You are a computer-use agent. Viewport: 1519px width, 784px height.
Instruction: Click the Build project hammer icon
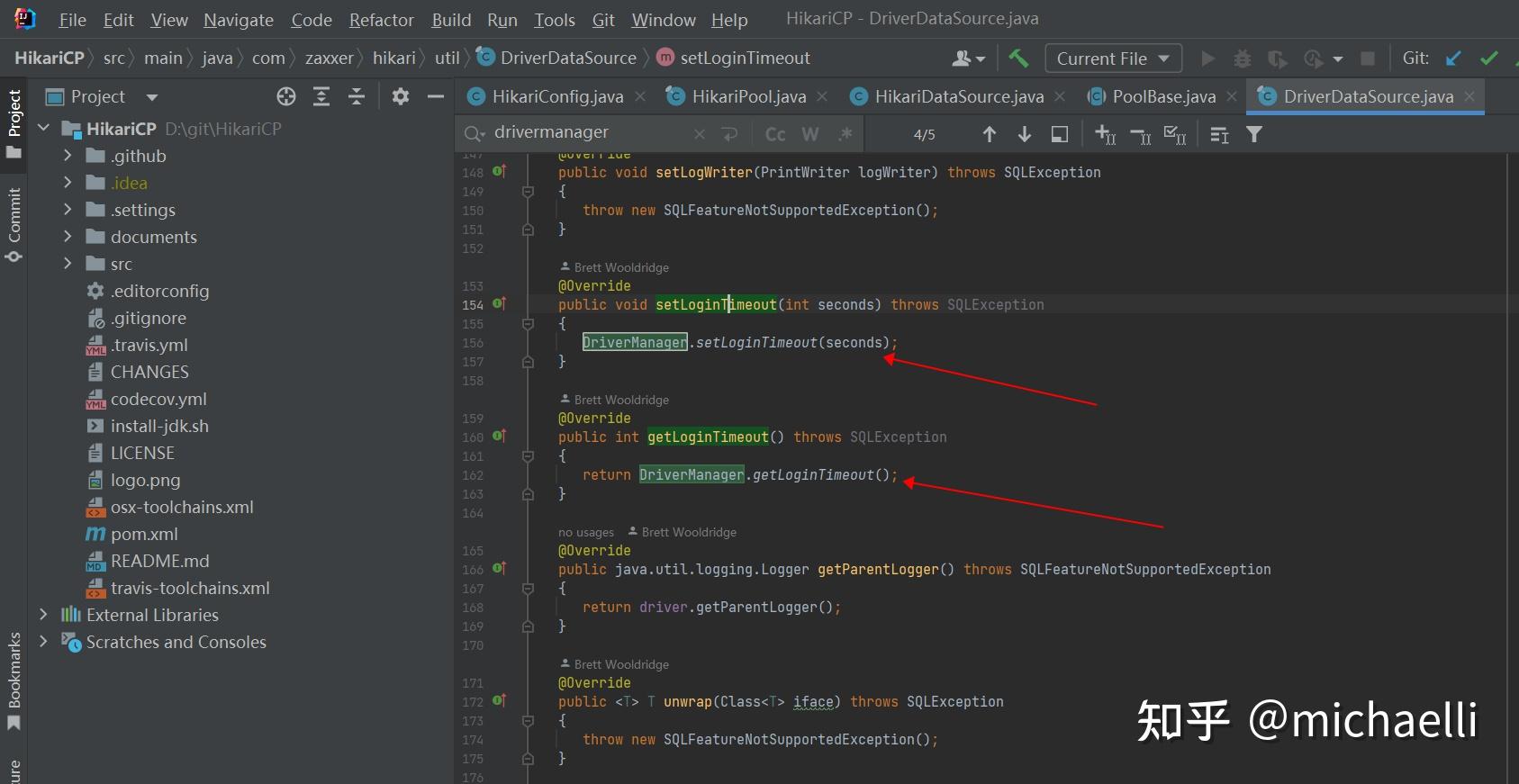1018,59
